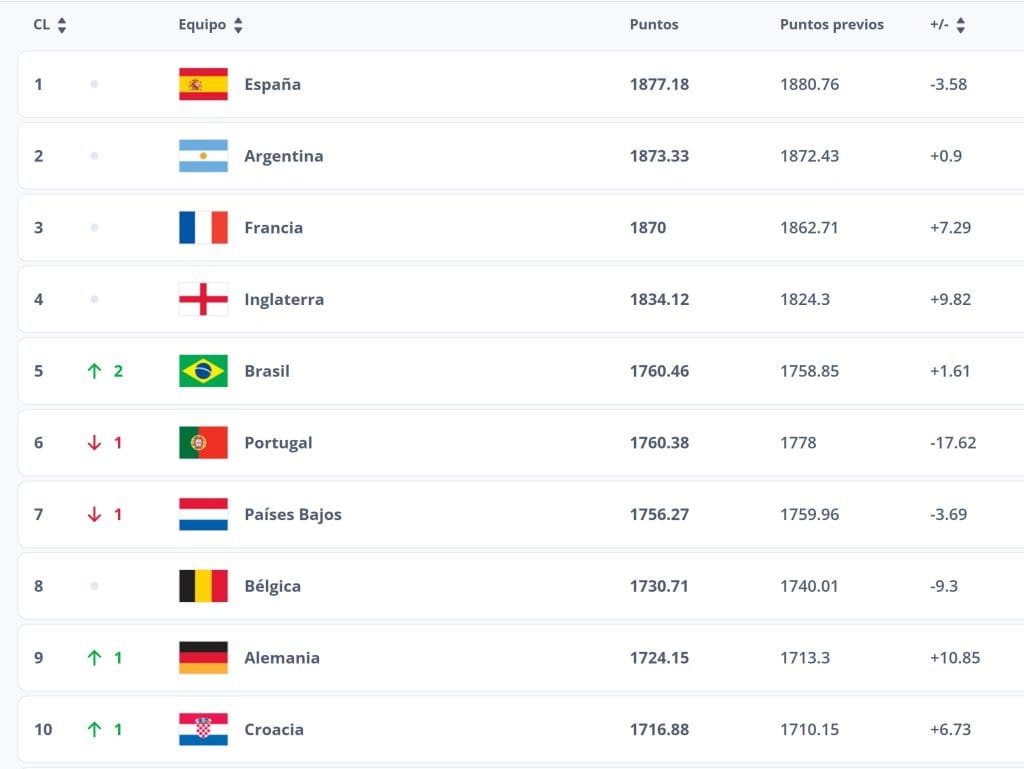Click the Argentina flag icon
Viewport: 1024px width, 769px height.
point(203,156)
